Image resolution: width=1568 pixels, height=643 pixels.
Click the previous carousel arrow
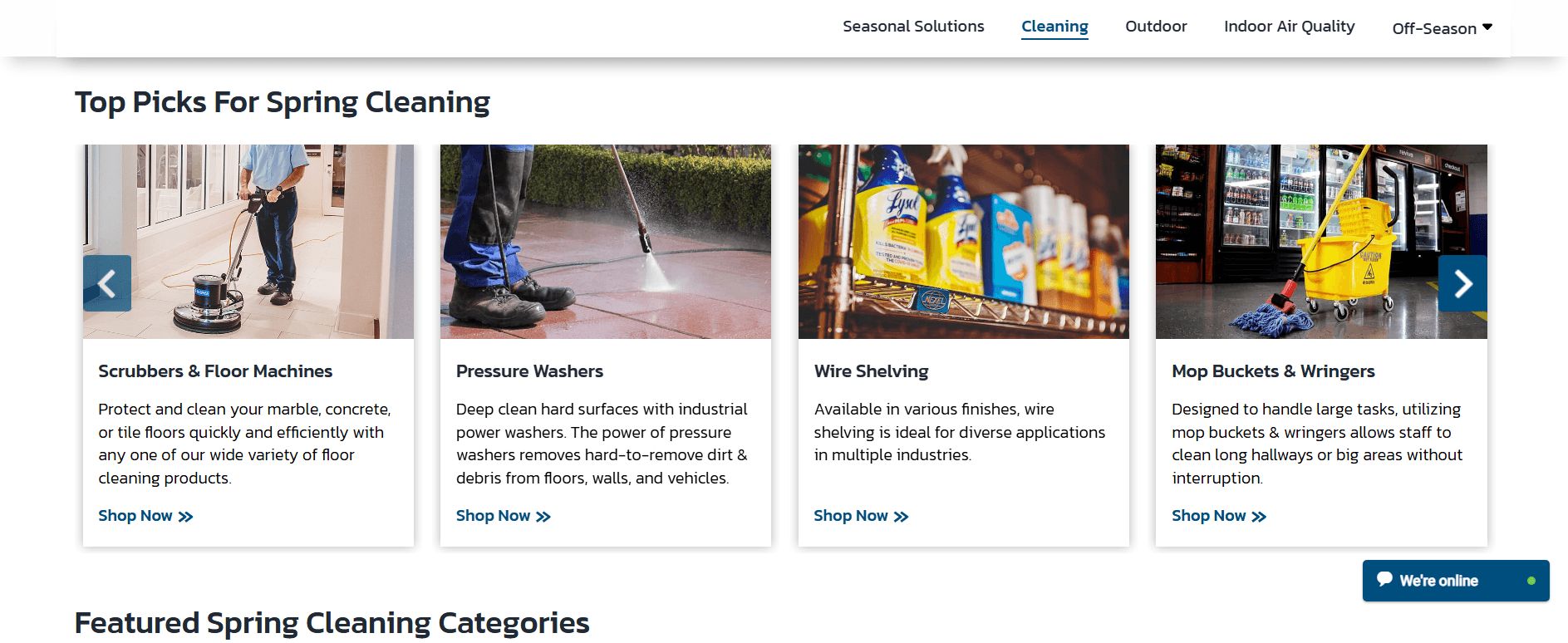[x=107, y=283]
